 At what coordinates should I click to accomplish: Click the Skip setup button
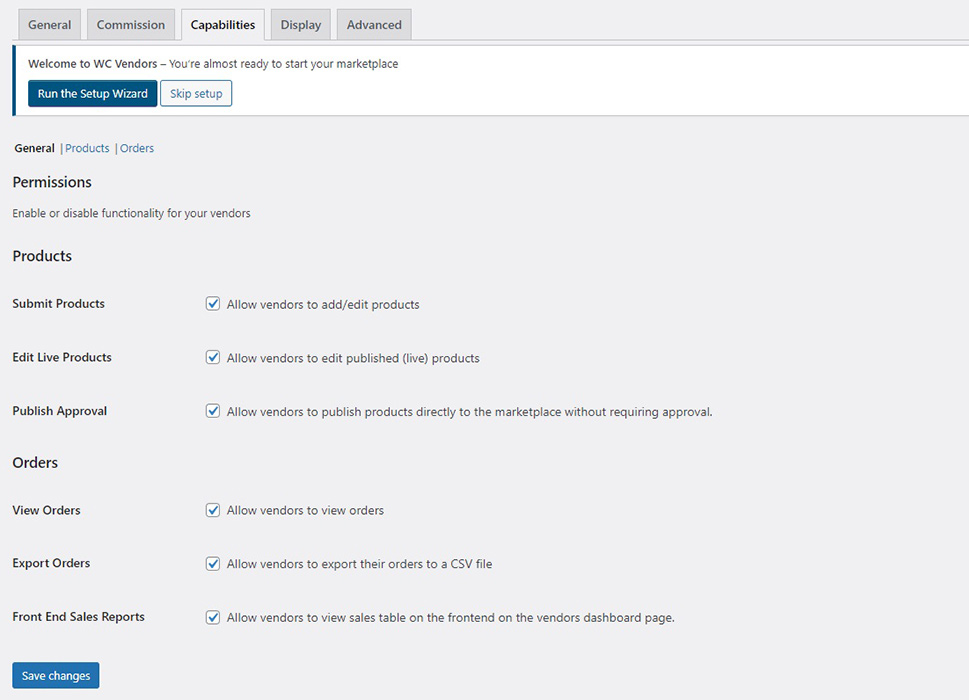[x=196, y=93]
